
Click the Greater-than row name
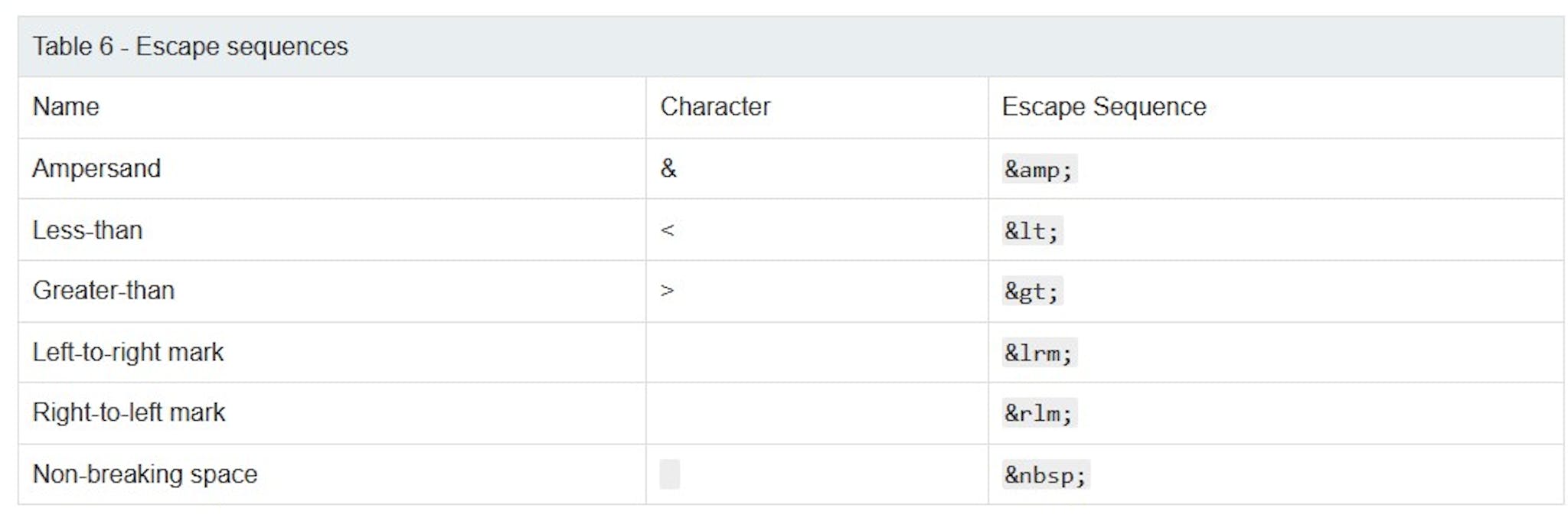pyautogui.click(x=103, y=291)
